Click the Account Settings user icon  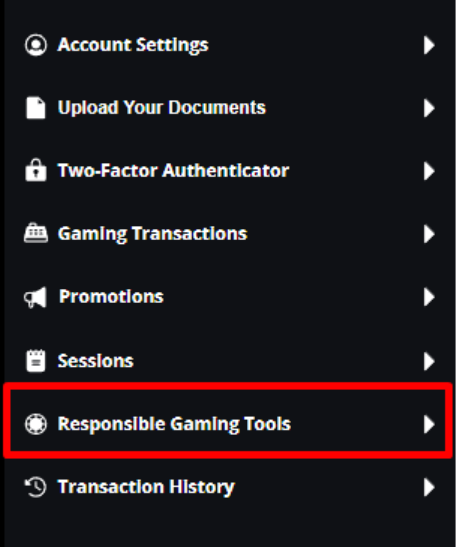point(36,45)
